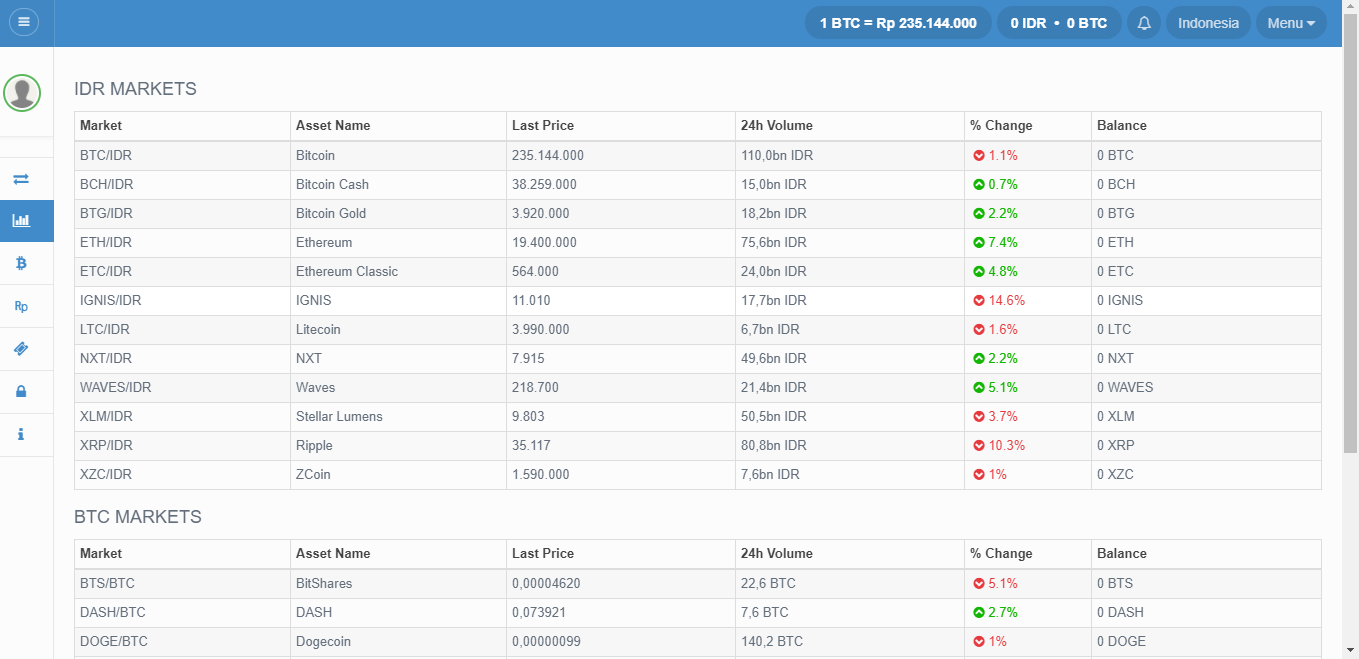Open the ticket voucher sidebar icon
The image size is (1359, 659).
point(21,349)
